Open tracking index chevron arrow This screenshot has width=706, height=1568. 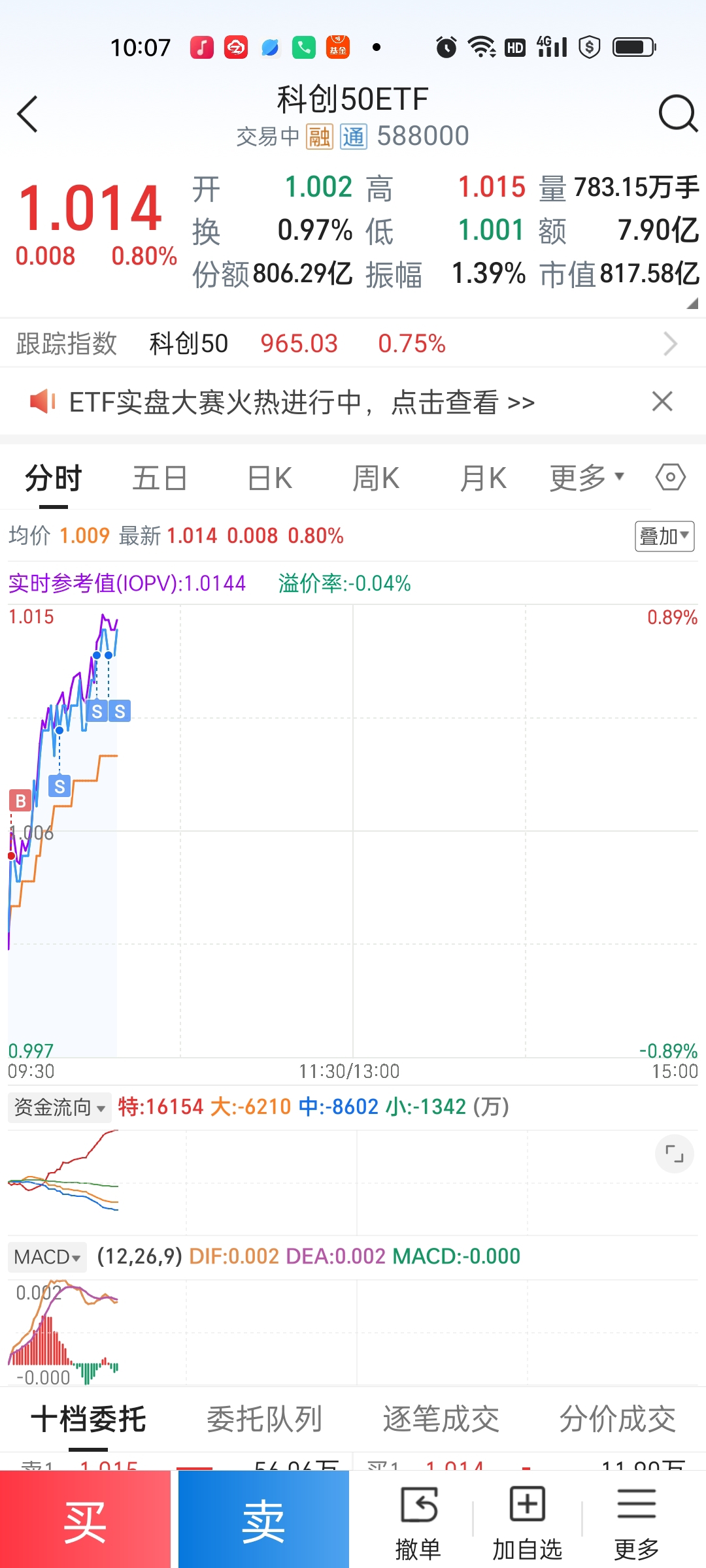point(671,344)
